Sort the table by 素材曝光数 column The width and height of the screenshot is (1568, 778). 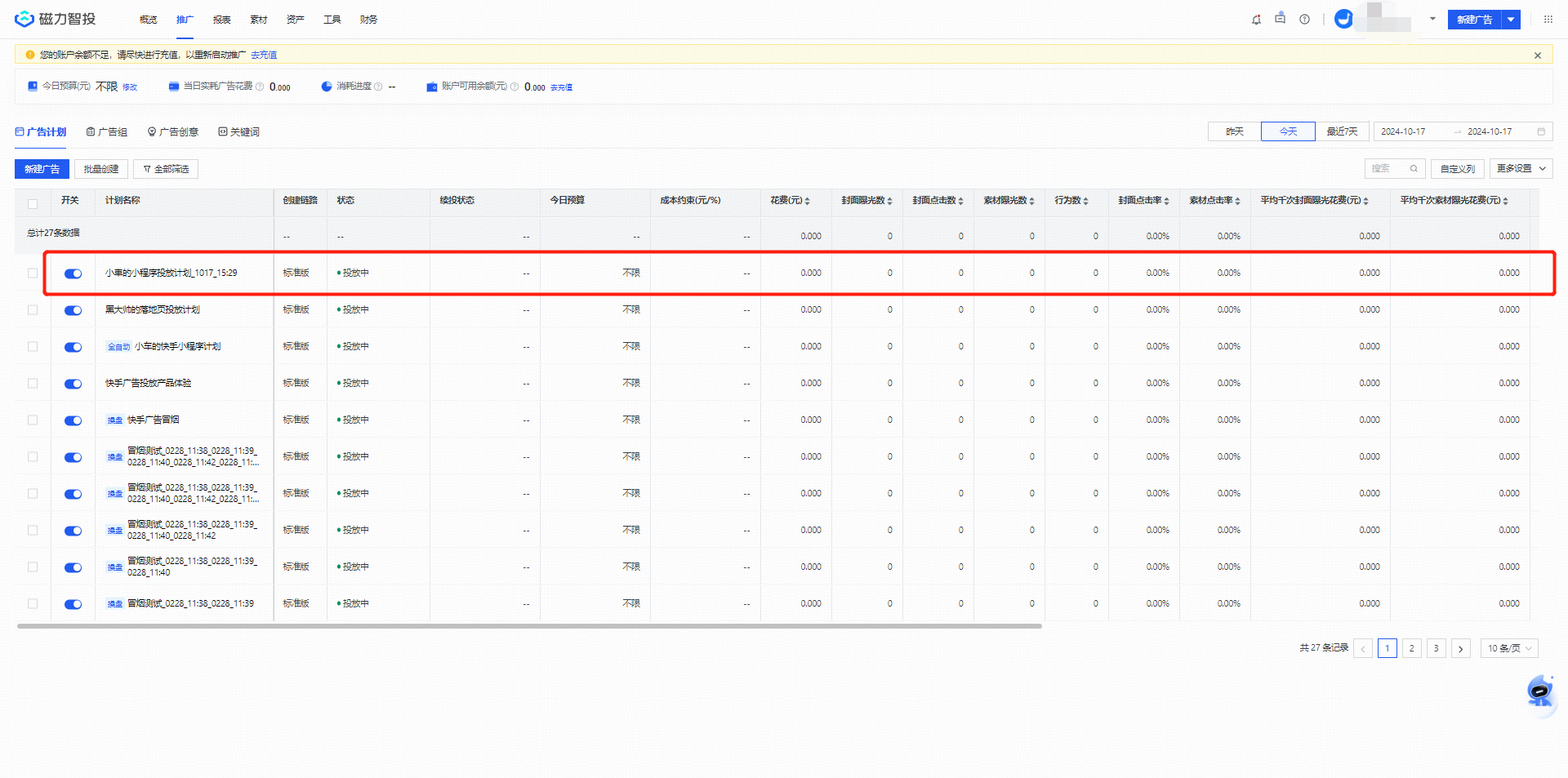click(1031, 201)
